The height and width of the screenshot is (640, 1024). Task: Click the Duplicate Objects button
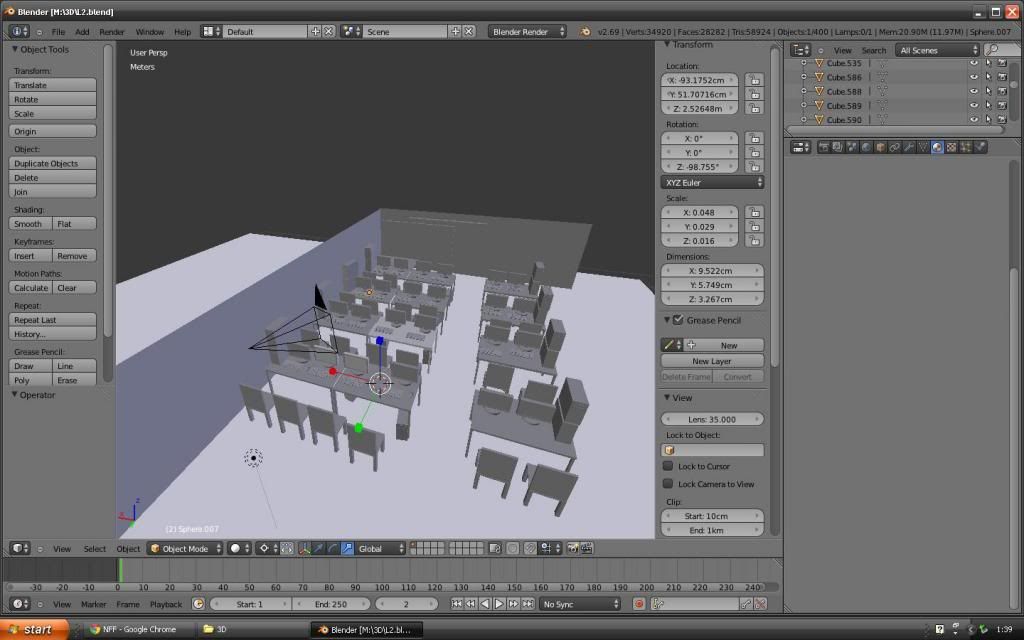53,163
